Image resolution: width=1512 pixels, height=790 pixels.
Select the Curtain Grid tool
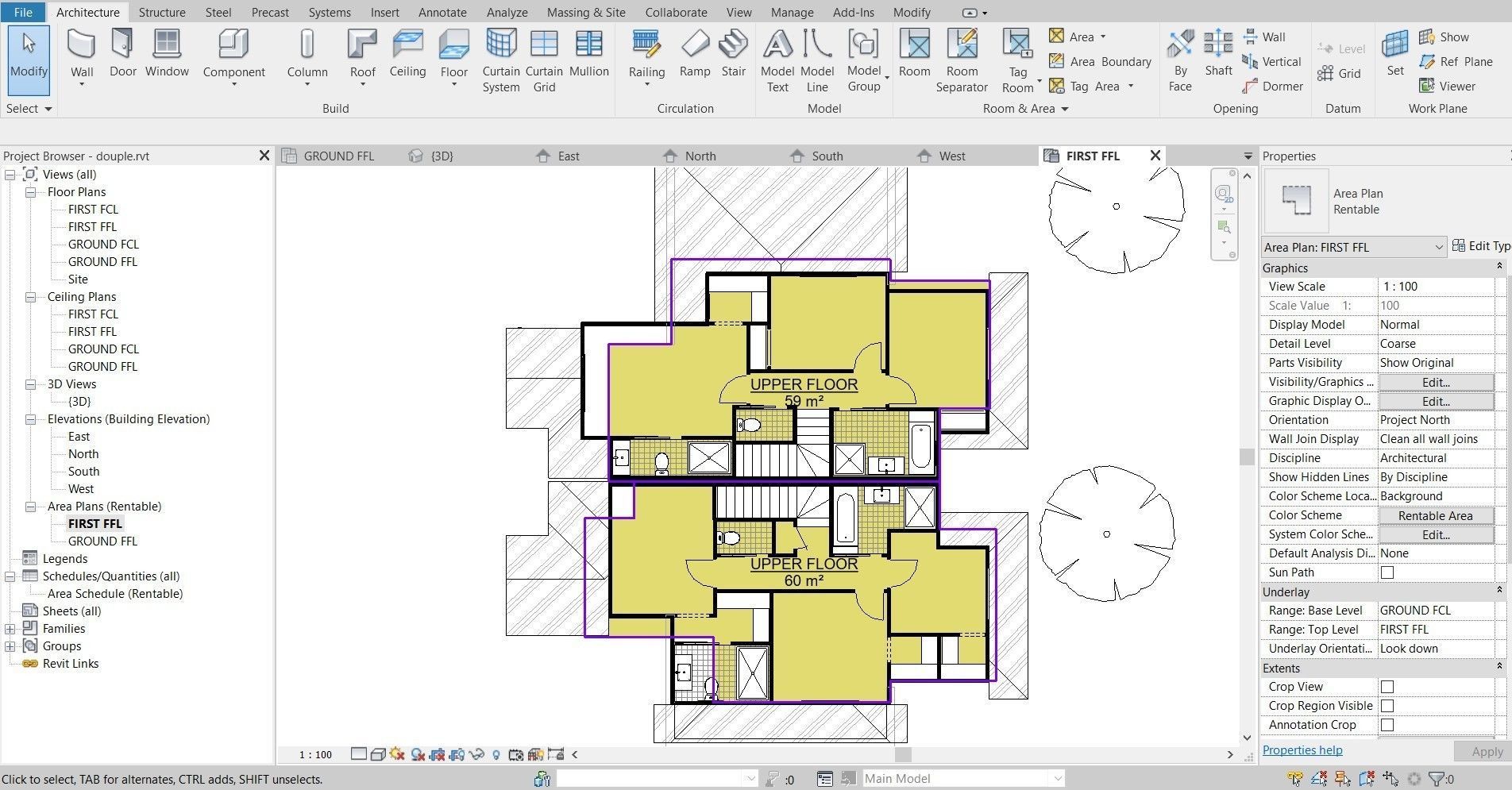pos(544,61)
